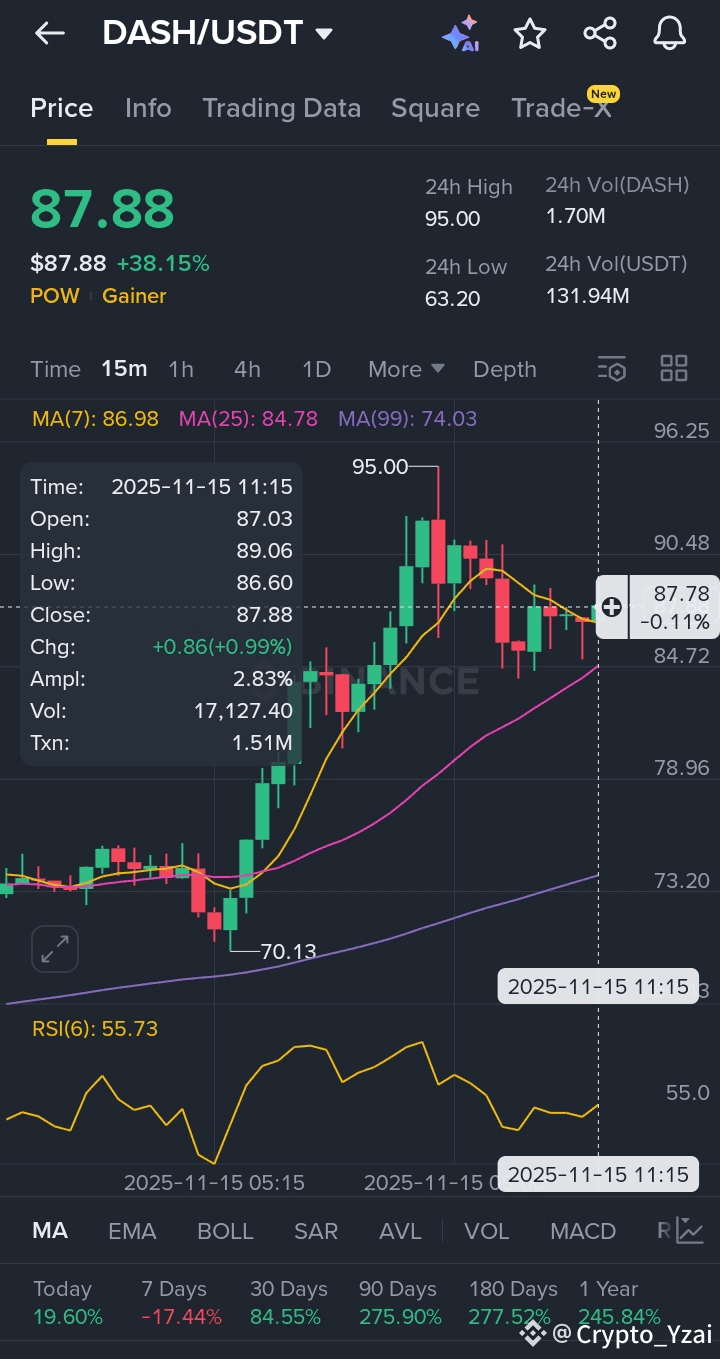Open chart settings icon
This screenshot has width=720, height=1359.
pos(612,369)
